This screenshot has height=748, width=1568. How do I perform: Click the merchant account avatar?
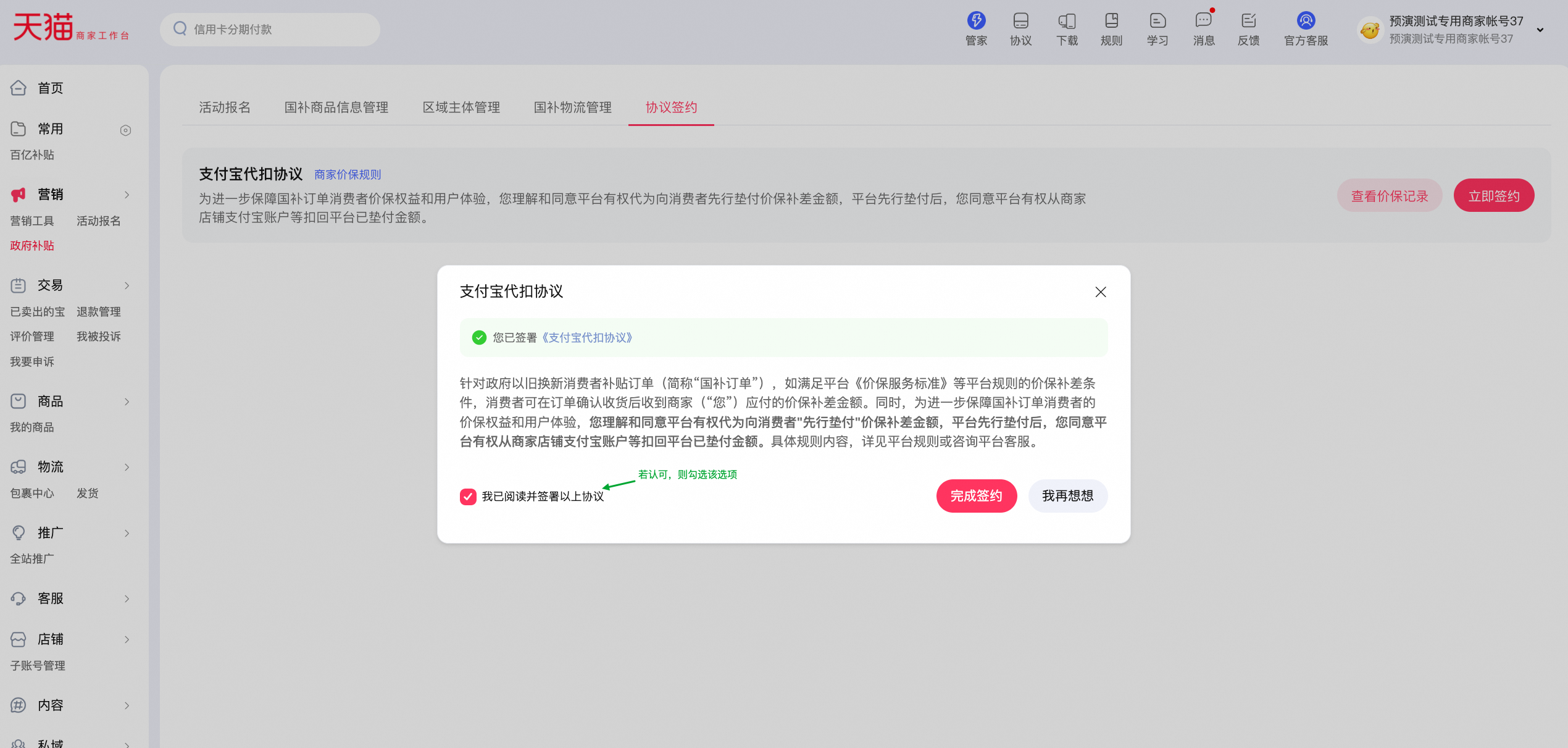pos(1369,30)
